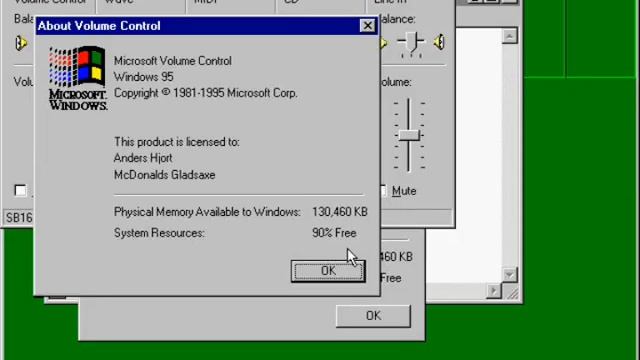The width and height of the screenshot is (640, 360).
Task: Adjust the Line In balance slider
Action: 411,42
